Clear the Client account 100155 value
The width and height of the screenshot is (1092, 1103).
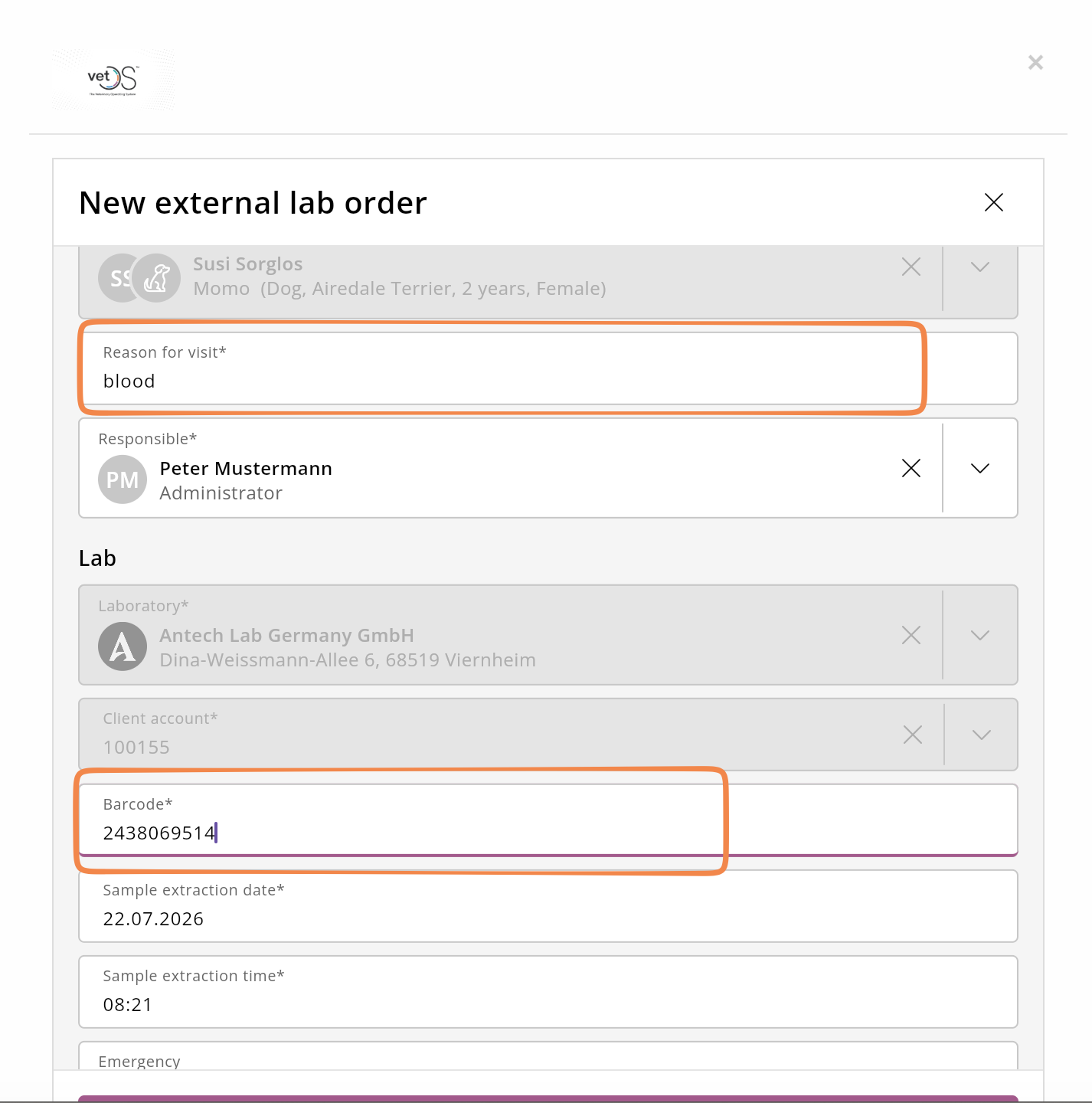tap(913, 735)
